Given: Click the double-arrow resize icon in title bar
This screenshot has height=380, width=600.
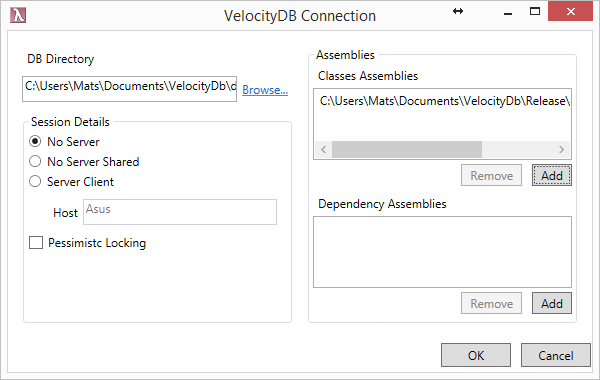Looking at the screenshot, I should tap(458, 11).
